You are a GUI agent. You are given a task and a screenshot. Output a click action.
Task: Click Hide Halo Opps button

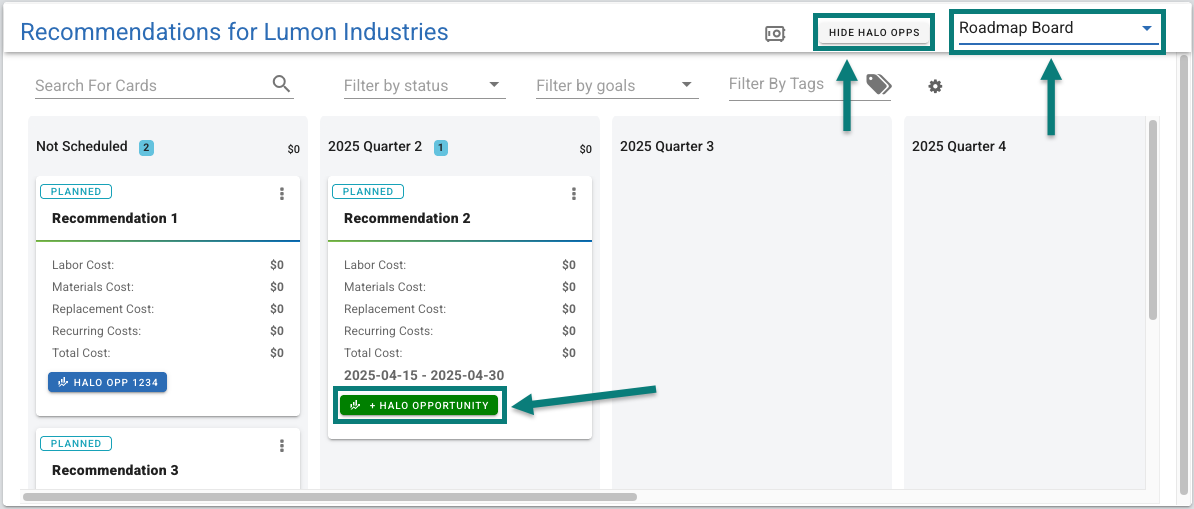[874, 33]
